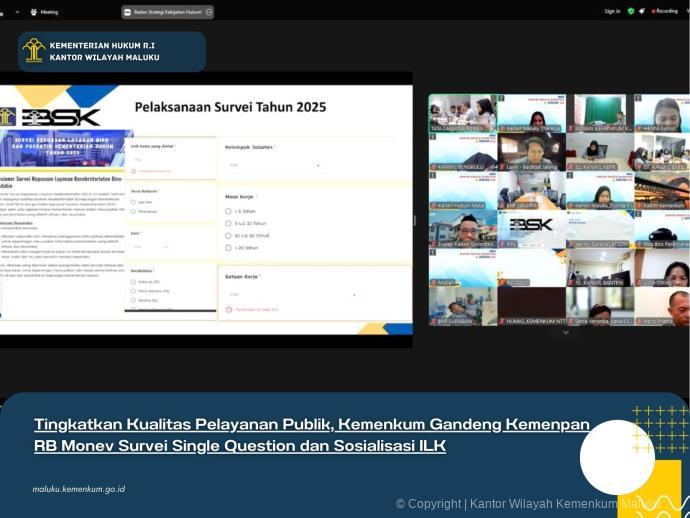690x518 pixels.
Task: Select the KANWIL BENGKULU participant tile
Action: click(x=462, y=153)
